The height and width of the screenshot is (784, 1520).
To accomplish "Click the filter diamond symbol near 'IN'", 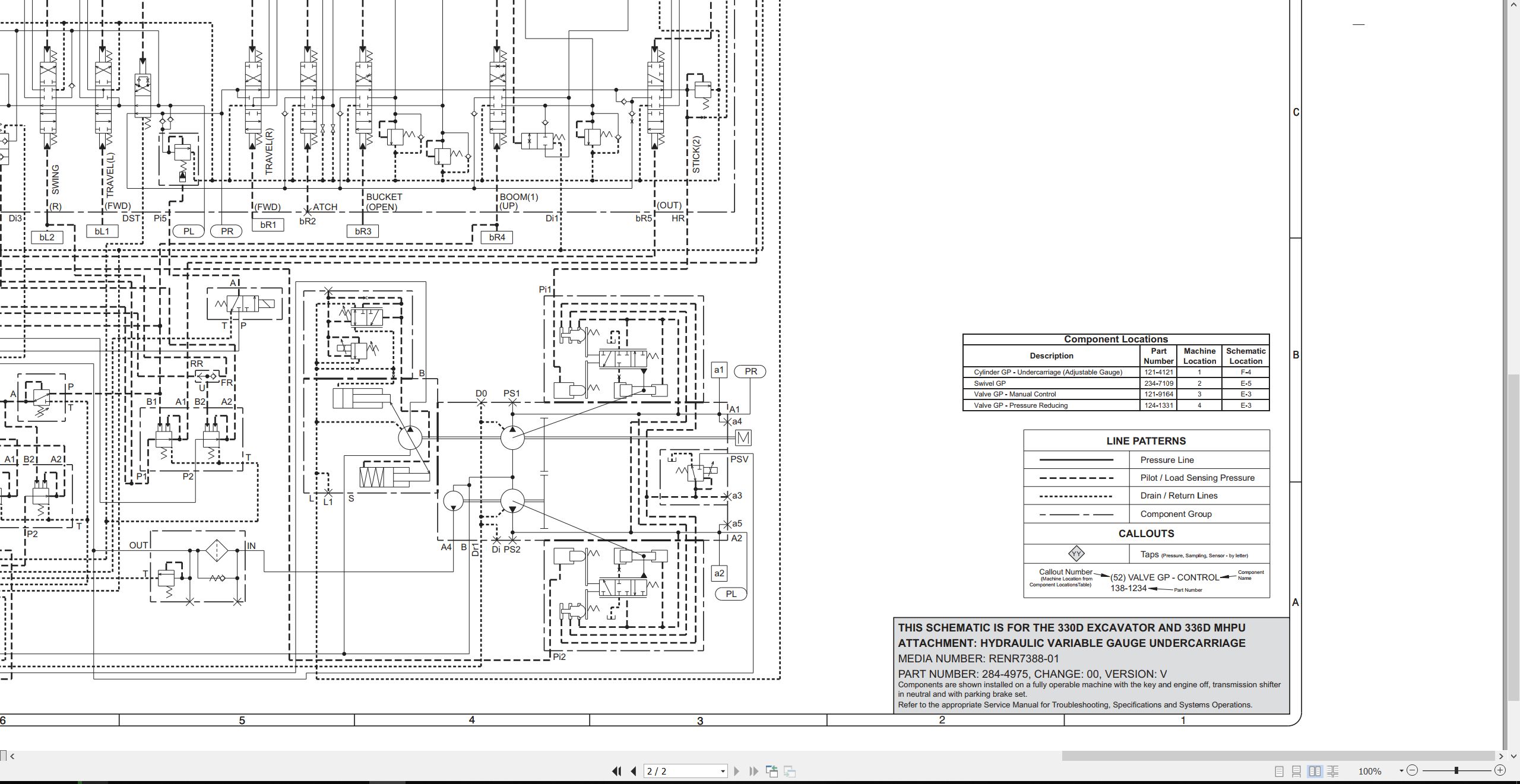I will coord(217,550).
